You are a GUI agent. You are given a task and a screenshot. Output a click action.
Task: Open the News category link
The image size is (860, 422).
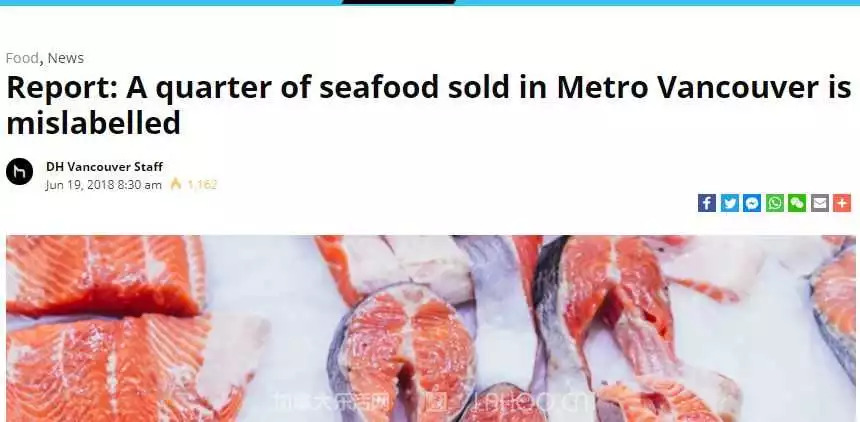66,58
